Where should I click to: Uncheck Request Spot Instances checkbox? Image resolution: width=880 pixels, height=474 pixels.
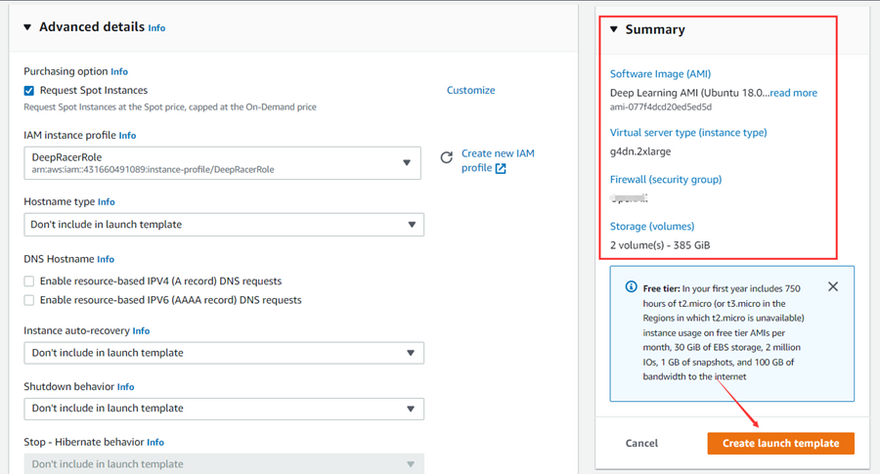tap(30, 90)
